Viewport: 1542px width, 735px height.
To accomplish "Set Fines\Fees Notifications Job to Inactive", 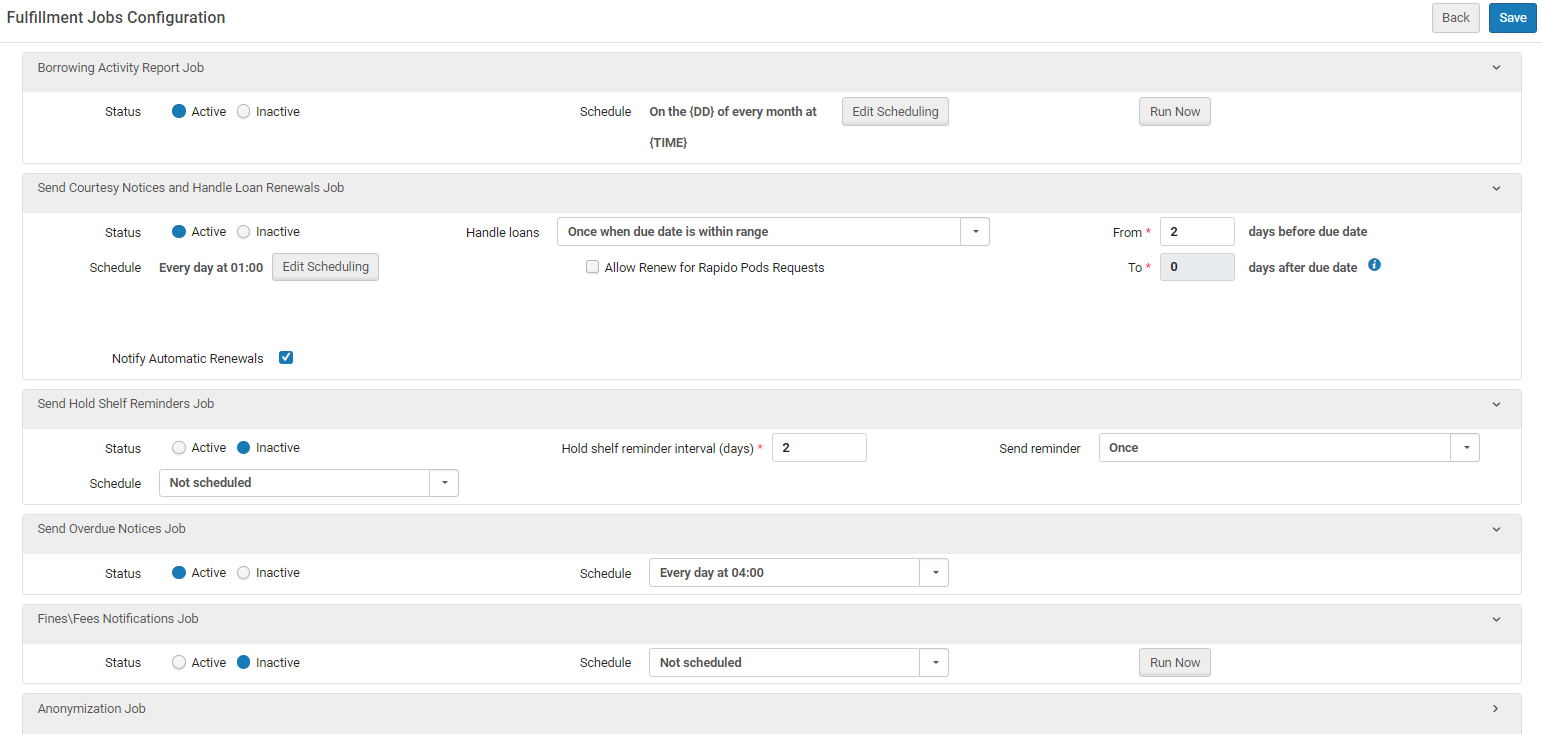I will coord(243,662).
